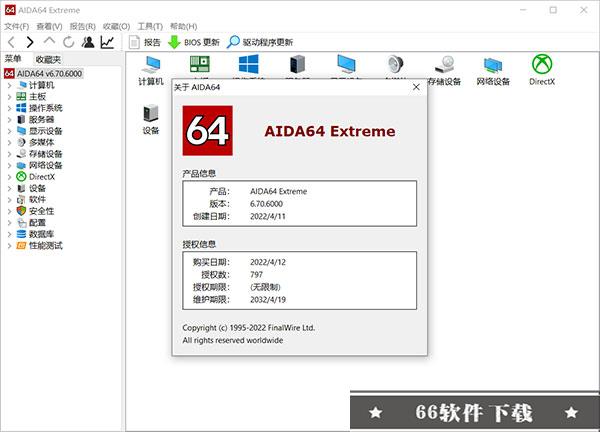Screen dimensions: 600x432
Task: Select 设备 in the sidebar tree
Action: coord(38,188)
